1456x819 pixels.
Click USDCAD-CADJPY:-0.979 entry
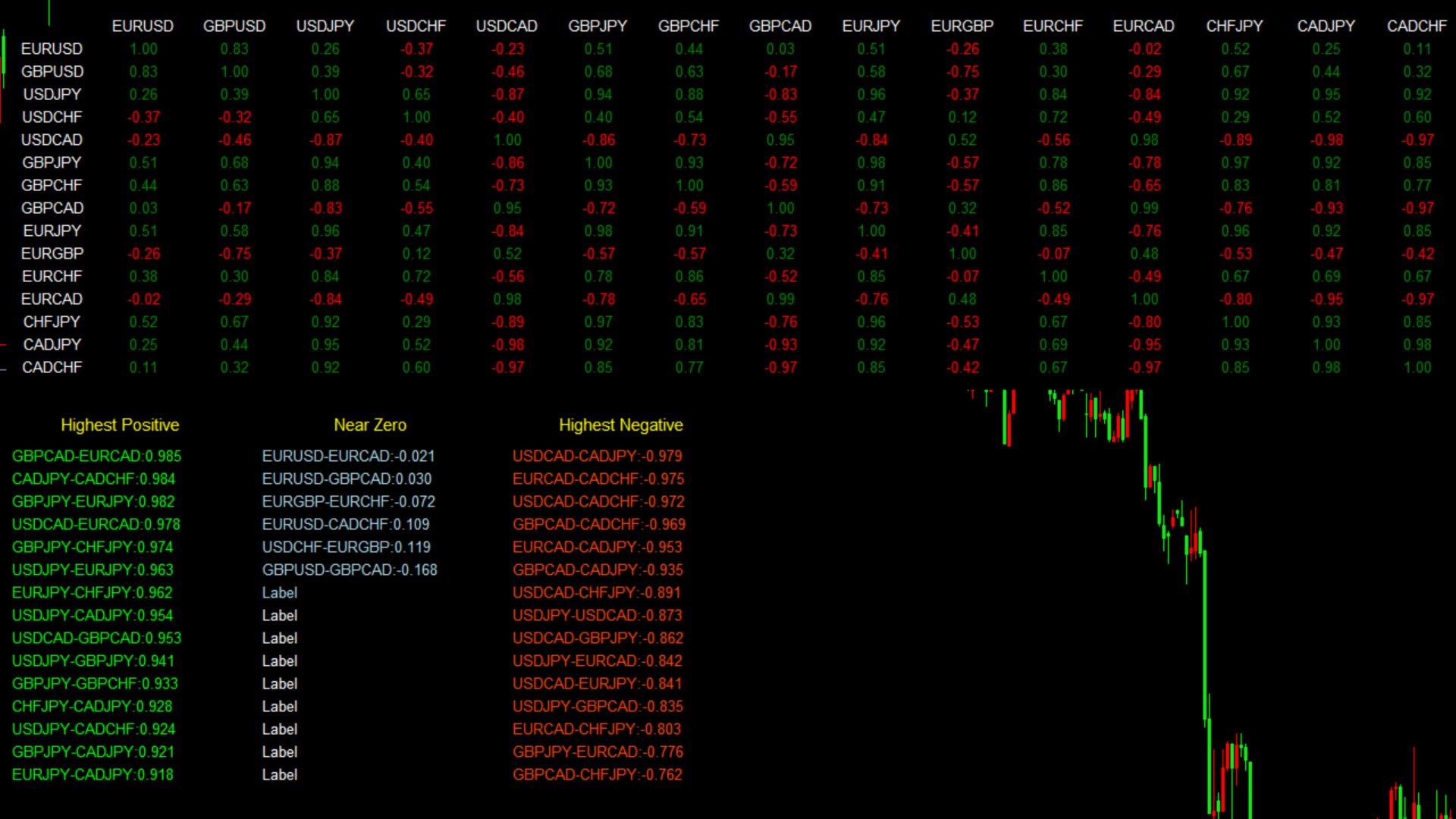597,456
